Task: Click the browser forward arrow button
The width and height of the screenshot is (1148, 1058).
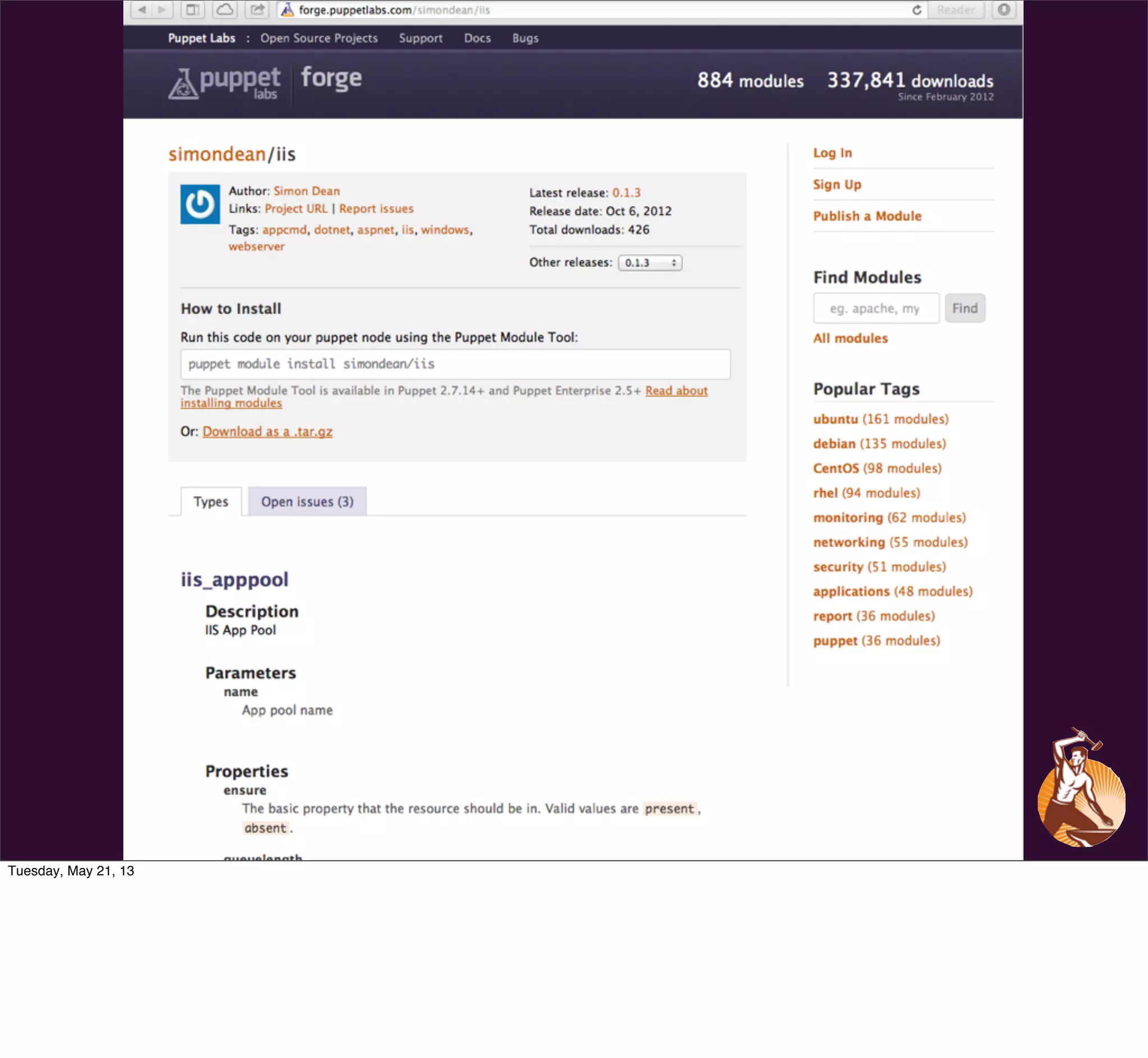Action: click(162, 10)
